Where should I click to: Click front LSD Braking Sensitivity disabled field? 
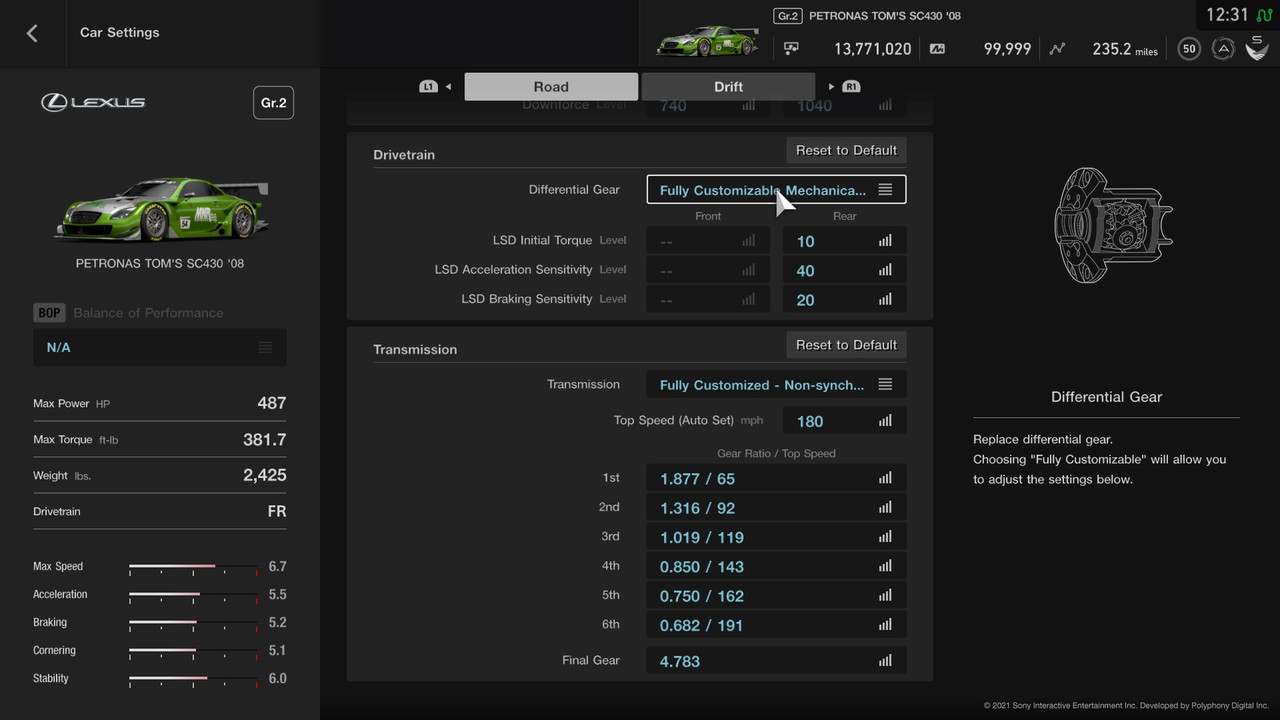pos(708,299)
